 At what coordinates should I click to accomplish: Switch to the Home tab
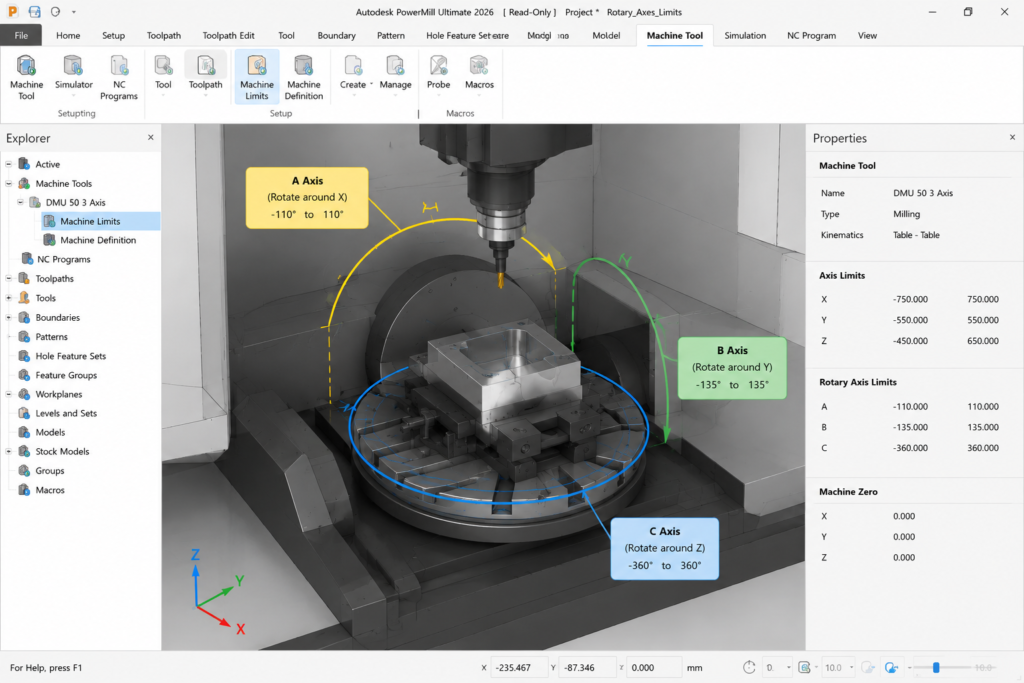[68, 35]
